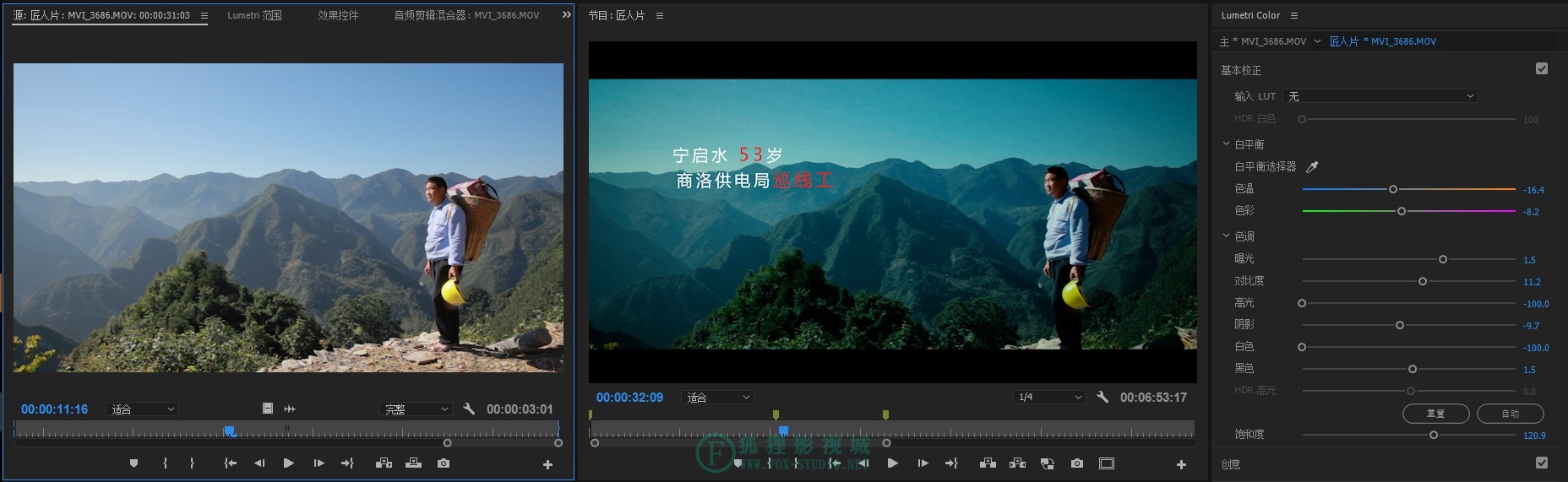Click the Insert edit icon in Source monitor
This screenshot has width=1568, height=482.
tap(384, 463)
